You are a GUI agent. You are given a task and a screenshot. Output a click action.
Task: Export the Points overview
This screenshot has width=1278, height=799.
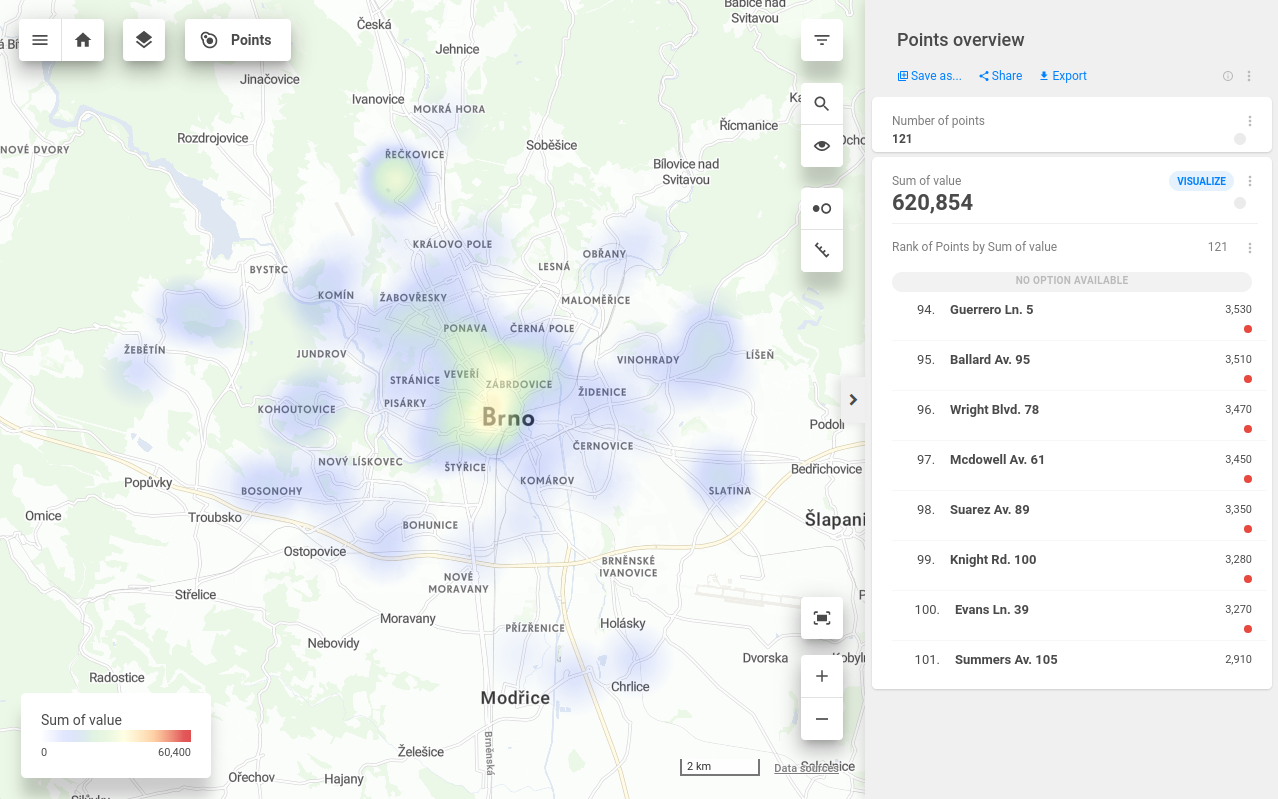coord(1062,76)
